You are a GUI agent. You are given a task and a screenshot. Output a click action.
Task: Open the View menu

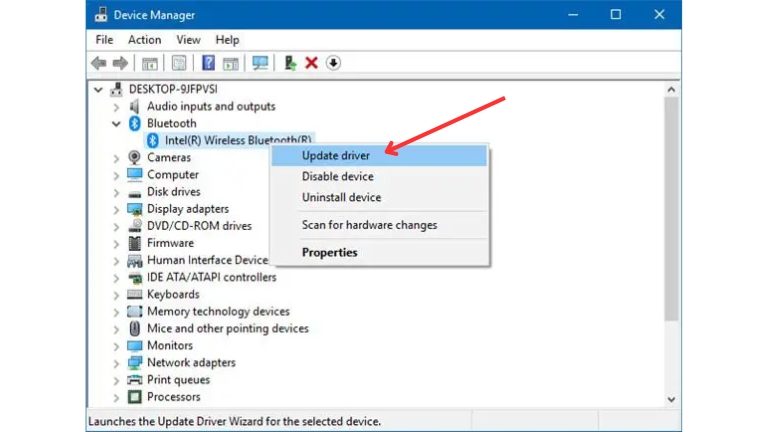pyautogui.click(x=188, y=40)
